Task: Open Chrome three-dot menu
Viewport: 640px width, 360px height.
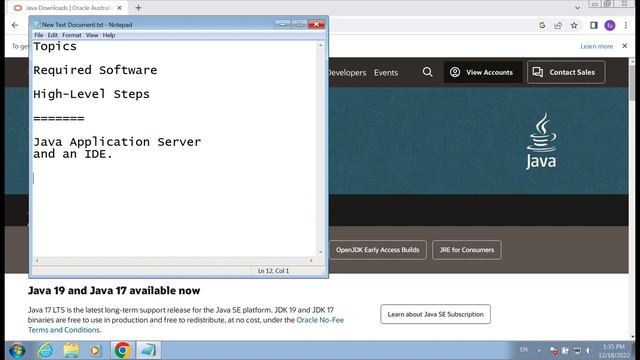Action: point(626,25)
